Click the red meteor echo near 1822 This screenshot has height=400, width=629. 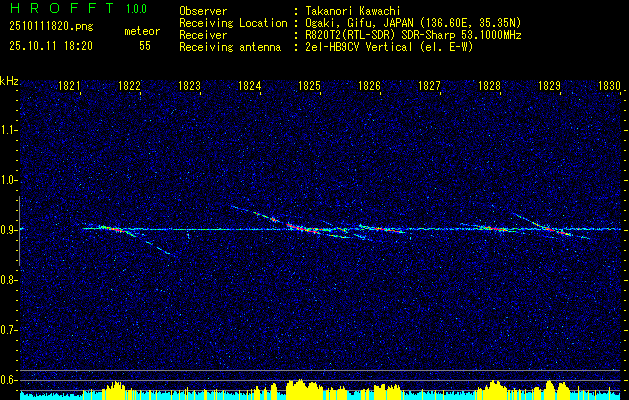point(117,230)
